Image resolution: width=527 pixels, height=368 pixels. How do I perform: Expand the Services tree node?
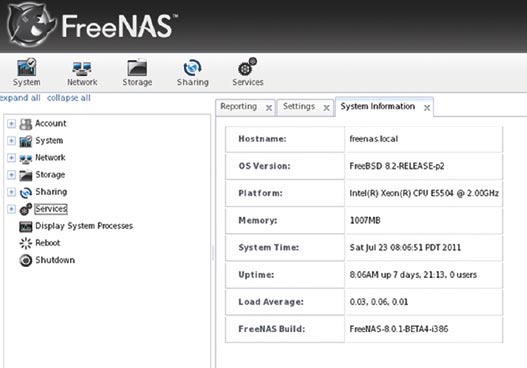[11, 209]
